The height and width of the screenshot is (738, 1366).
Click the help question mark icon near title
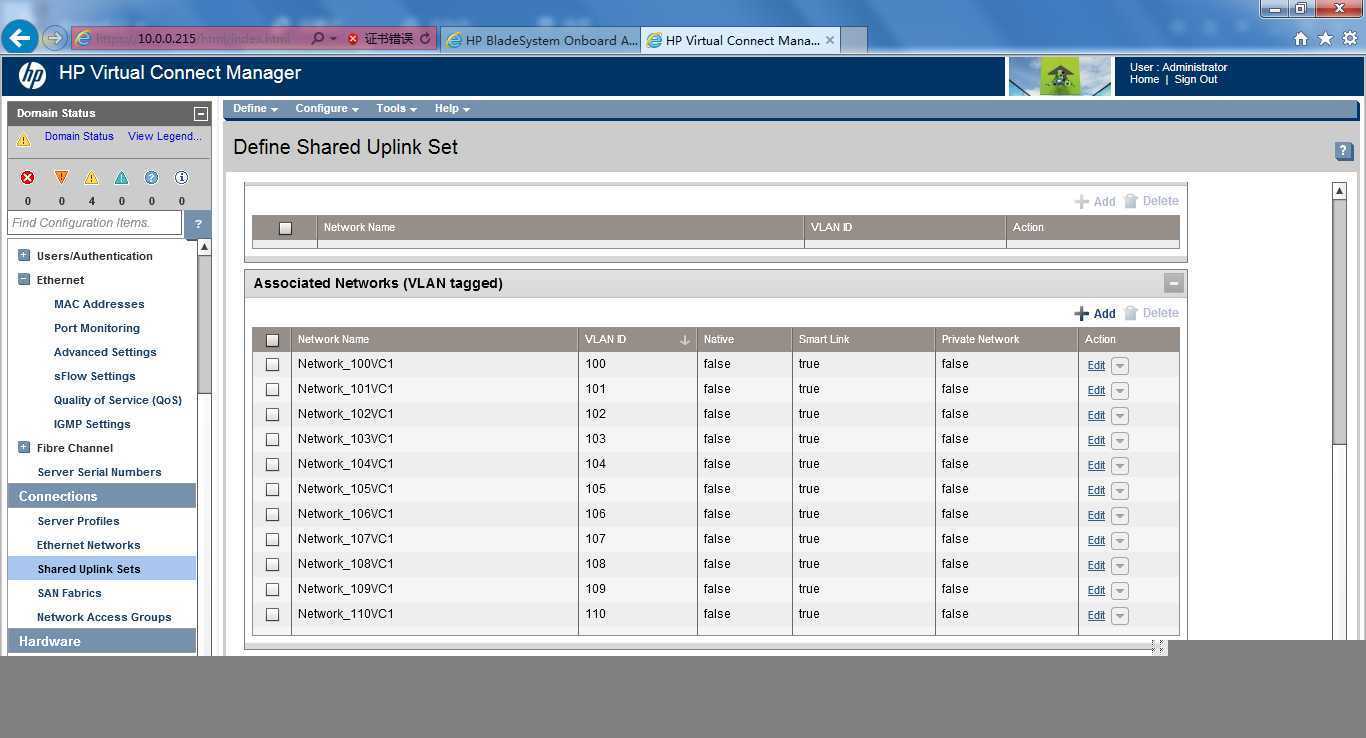pos(1344,151)
